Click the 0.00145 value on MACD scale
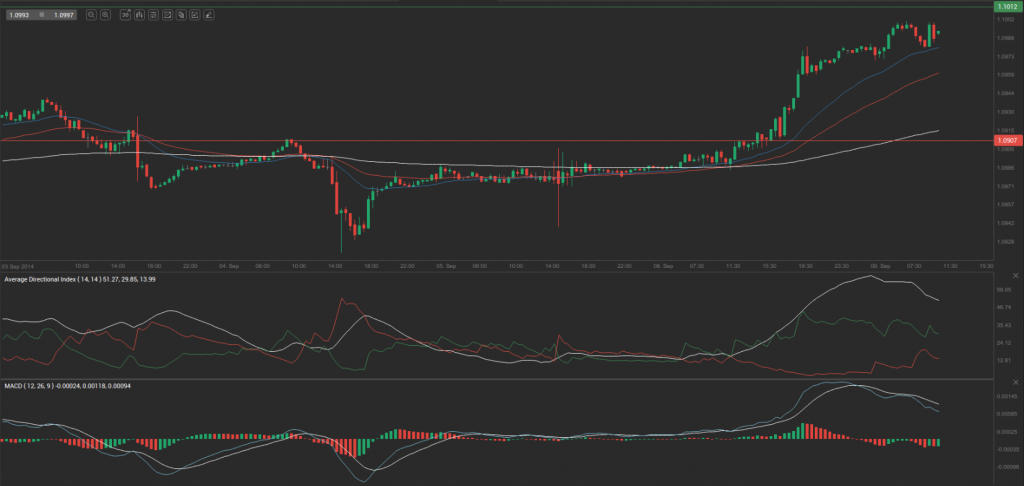 [1006, 397]
